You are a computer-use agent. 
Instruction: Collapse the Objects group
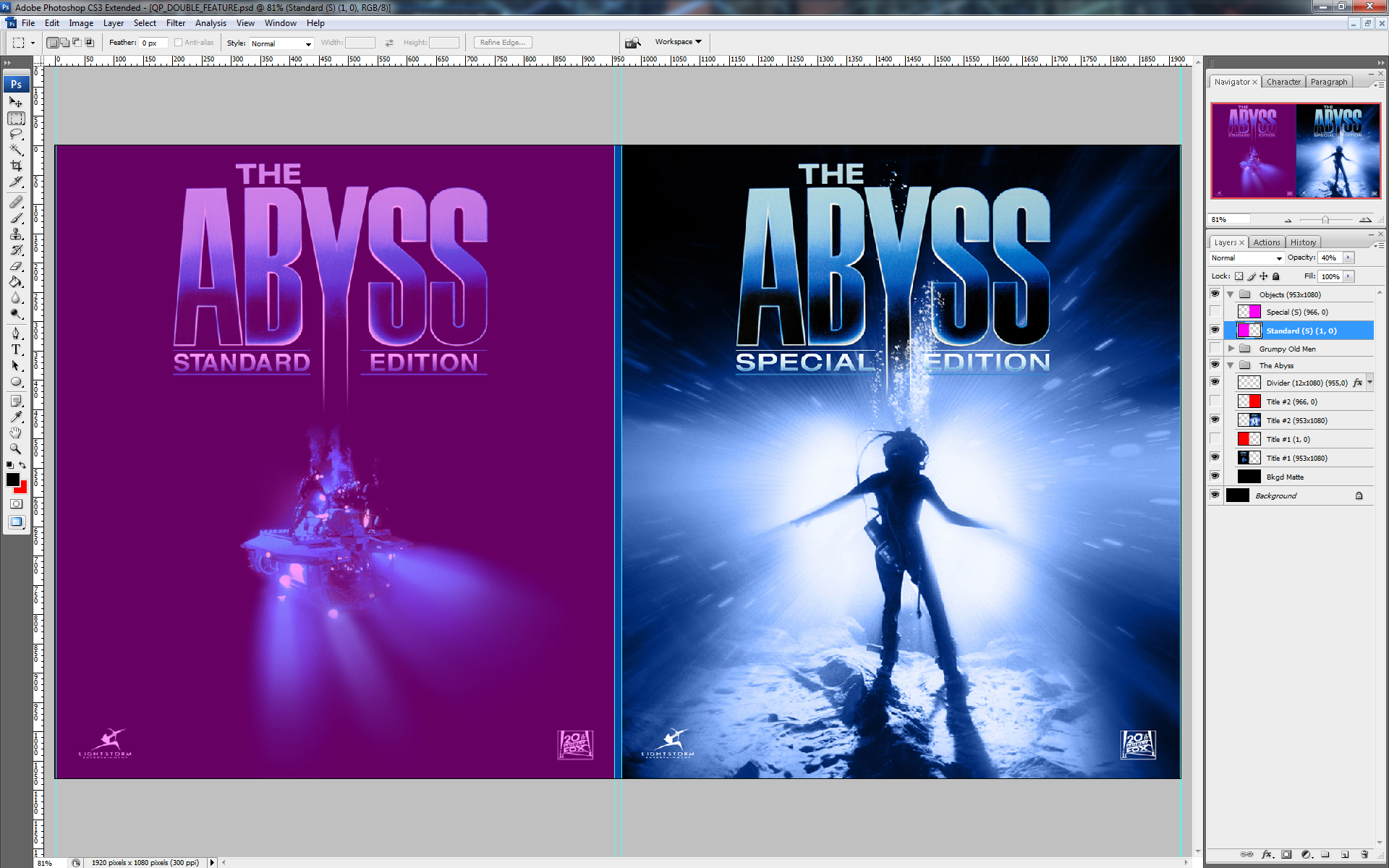click(x=1231, y=294)
